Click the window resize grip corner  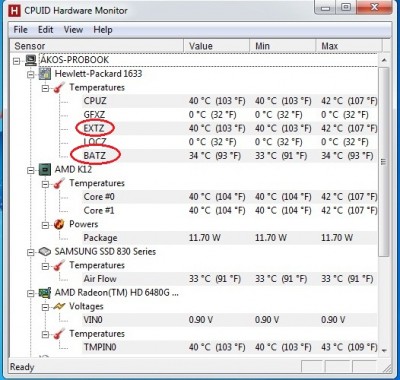click(x=386, y=367)
